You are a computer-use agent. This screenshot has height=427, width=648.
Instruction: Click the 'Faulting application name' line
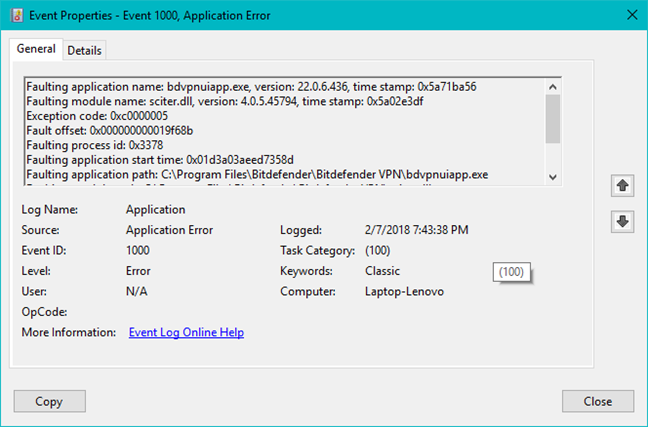[251, 87]
